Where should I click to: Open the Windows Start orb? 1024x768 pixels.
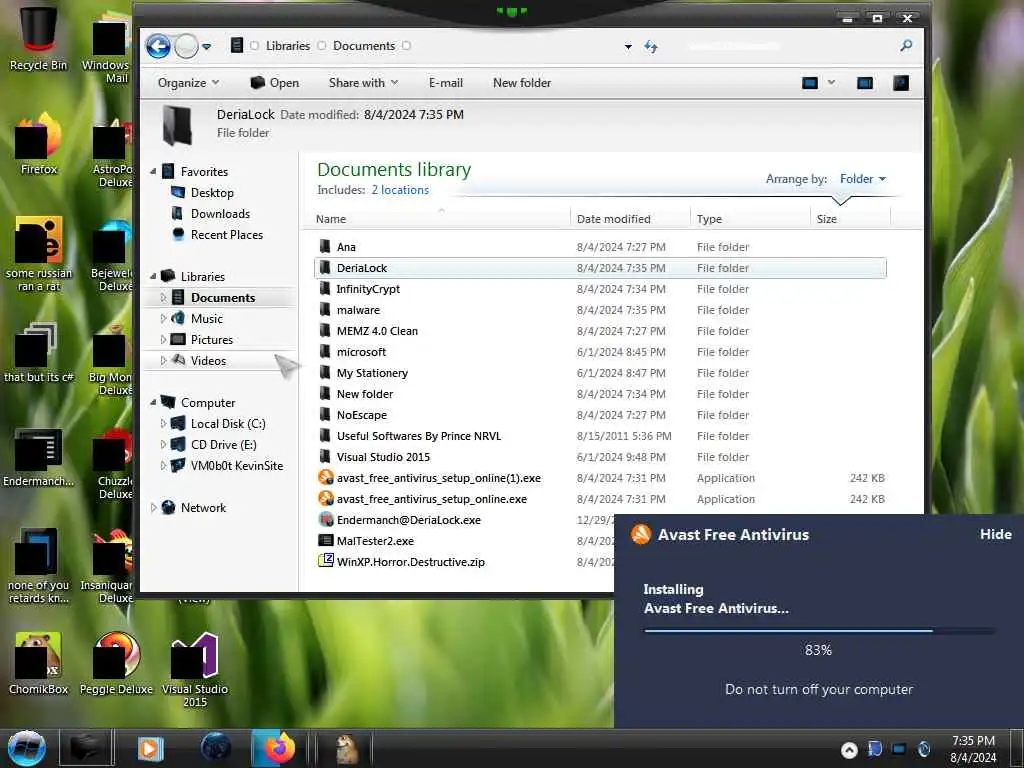pos(27,748)
